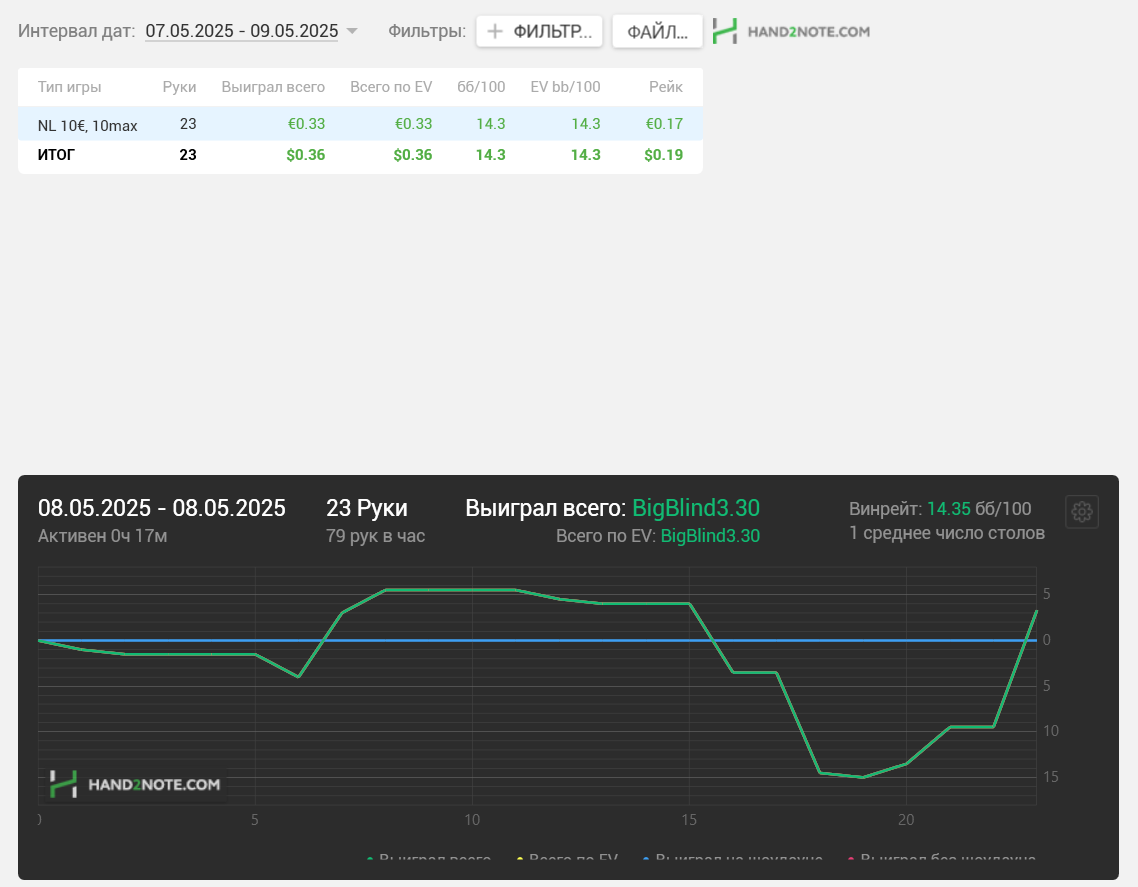This screenshot has width=1138, height=887.
Task: Click бб/100 value 14.3 in ИТОГ row
Action: pyautogui.click(x=491, y=155)
